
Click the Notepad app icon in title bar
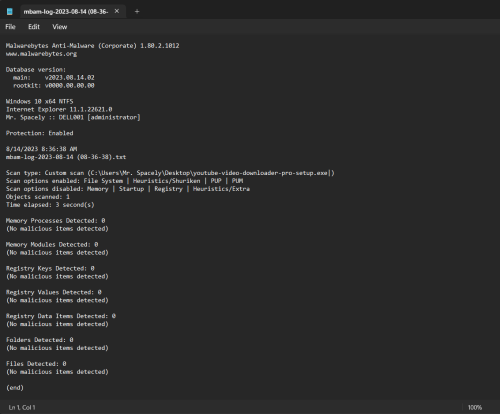coord(10,12)
